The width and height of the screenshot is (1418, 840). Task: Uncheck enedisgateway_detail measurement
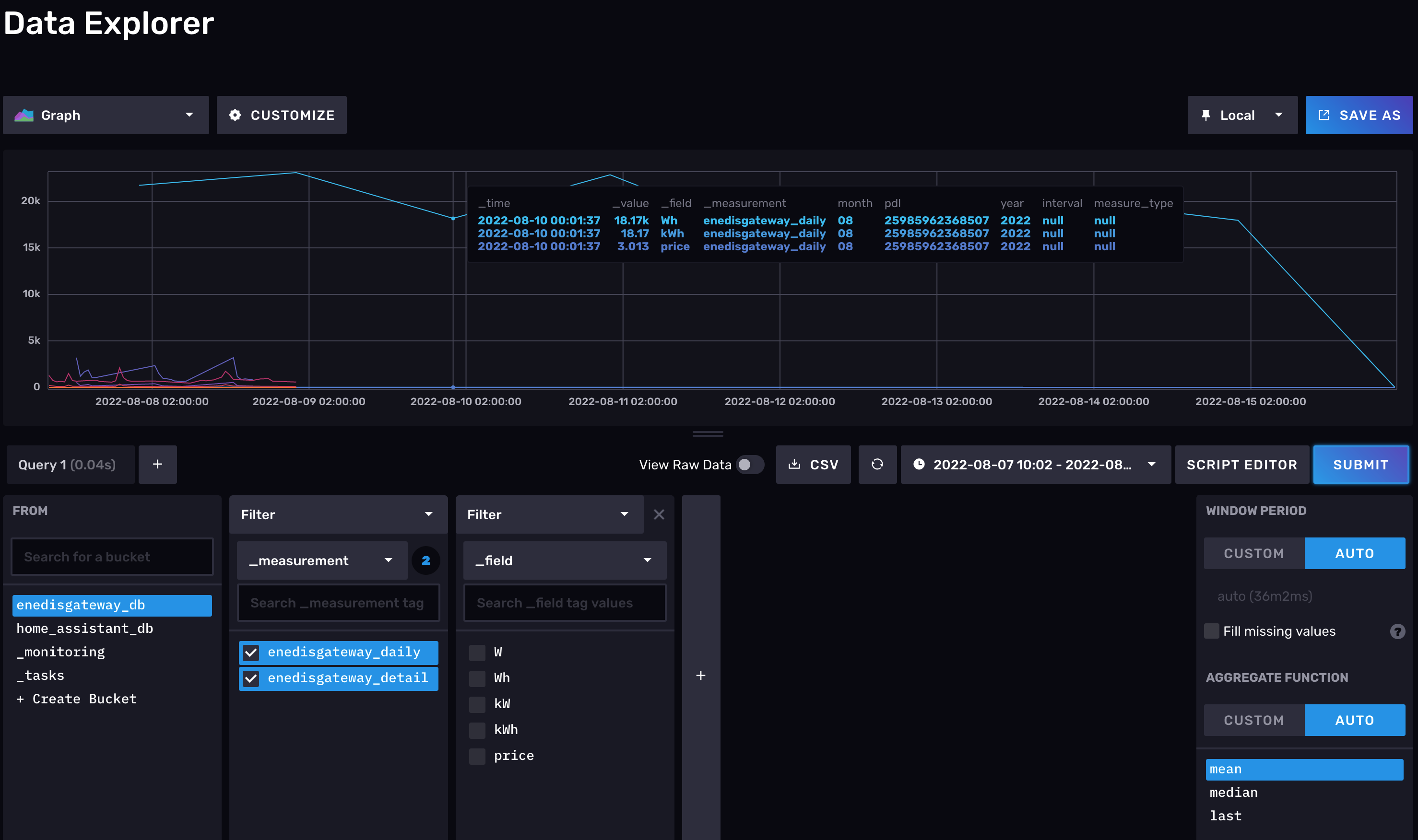pyautogui.click(x=251, y=678)
